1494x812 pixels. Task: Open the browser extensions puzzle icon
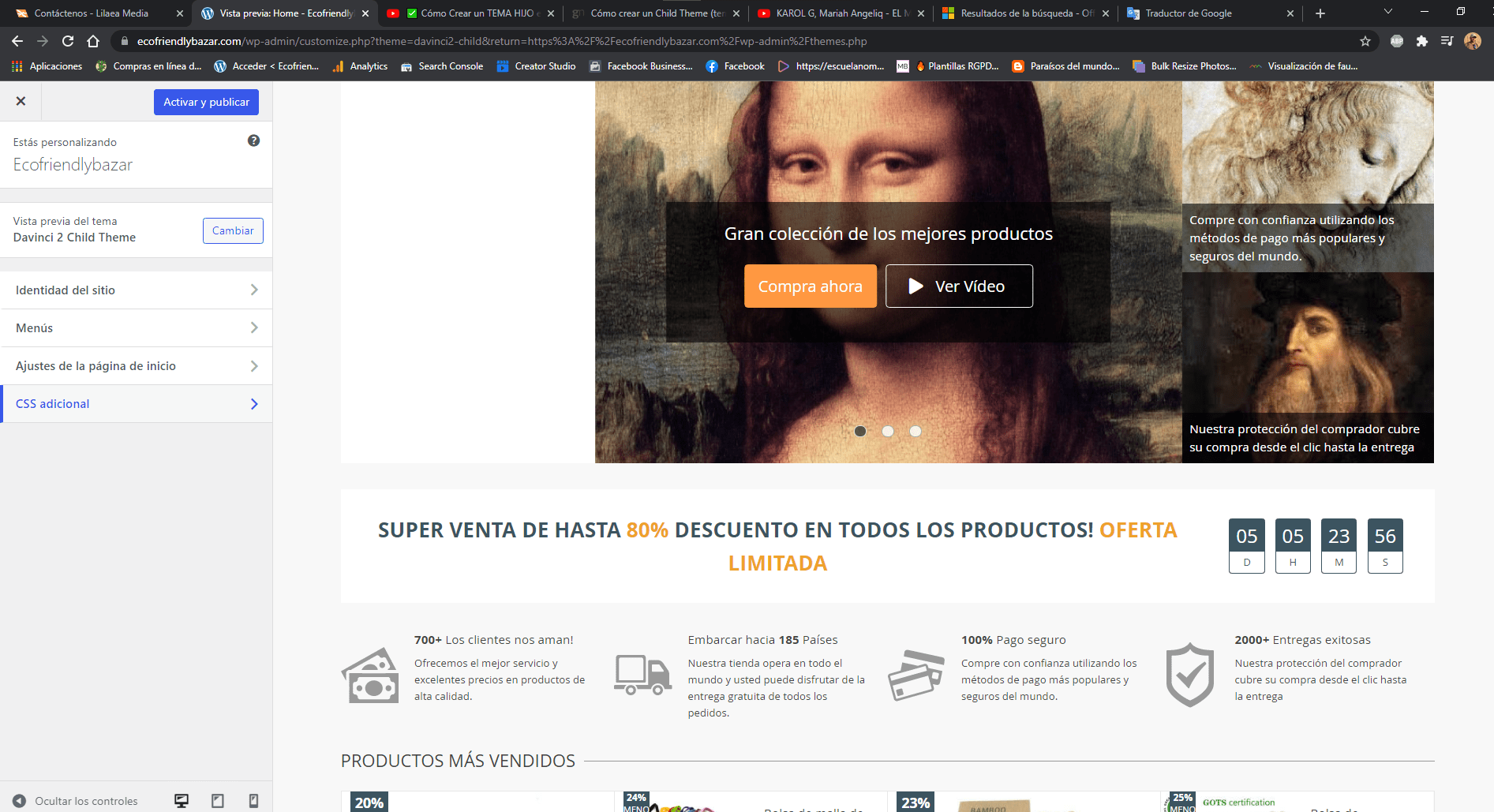coord(1422,41)
